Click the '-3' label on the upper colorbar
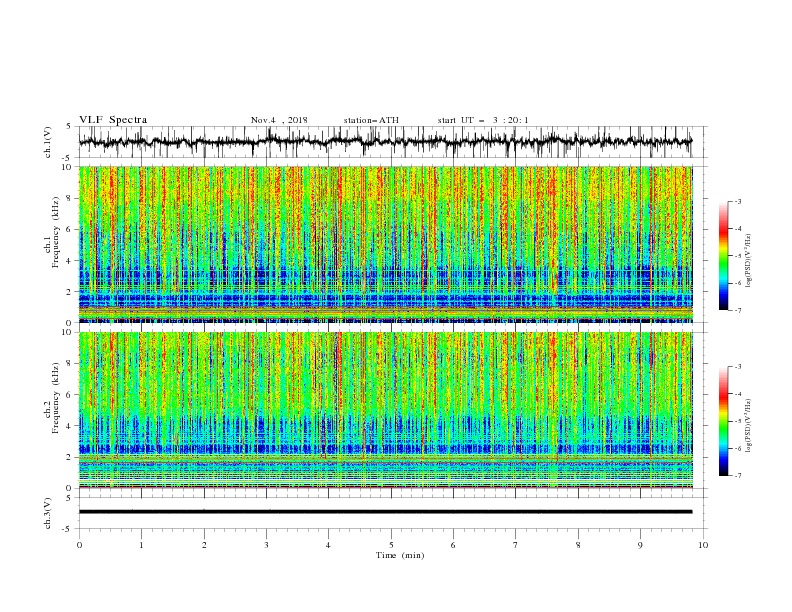Screen dimensions: 792x612 (738, 201)
